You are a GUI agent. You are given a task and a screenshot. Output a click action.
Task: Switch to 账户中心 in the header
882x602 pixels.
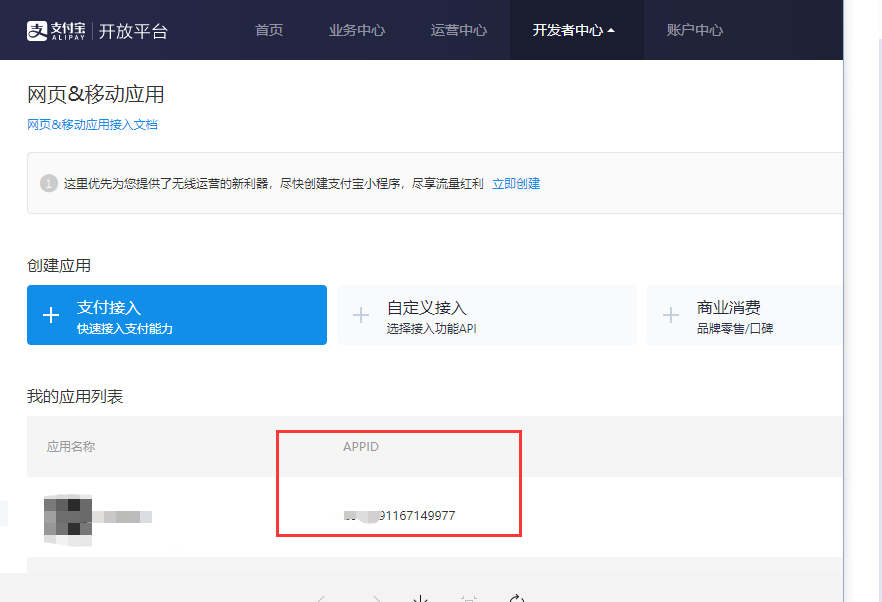point(694,30)
